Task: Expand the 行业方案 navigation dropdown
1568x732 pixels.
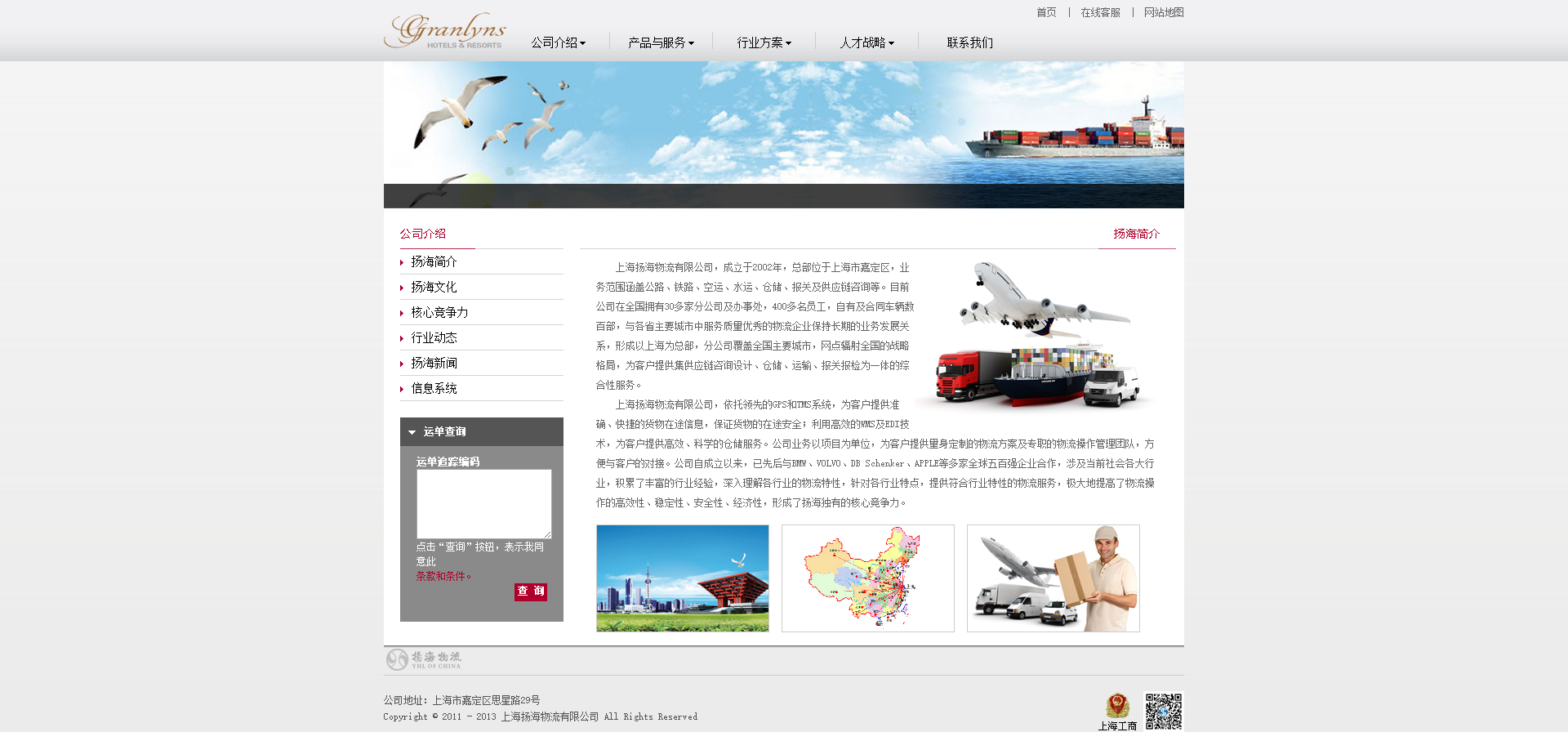Action: tap(764, 42)
